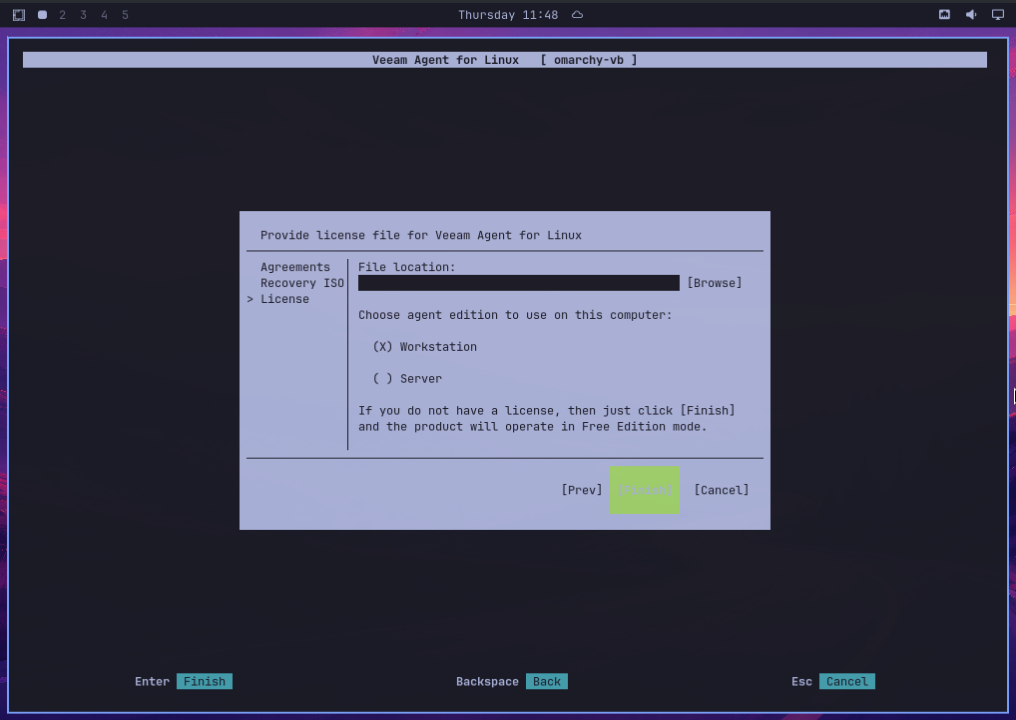Click the 'Provide license file' dialog heading
Viewport: 1016px width, 720px height.
[421, 235]
